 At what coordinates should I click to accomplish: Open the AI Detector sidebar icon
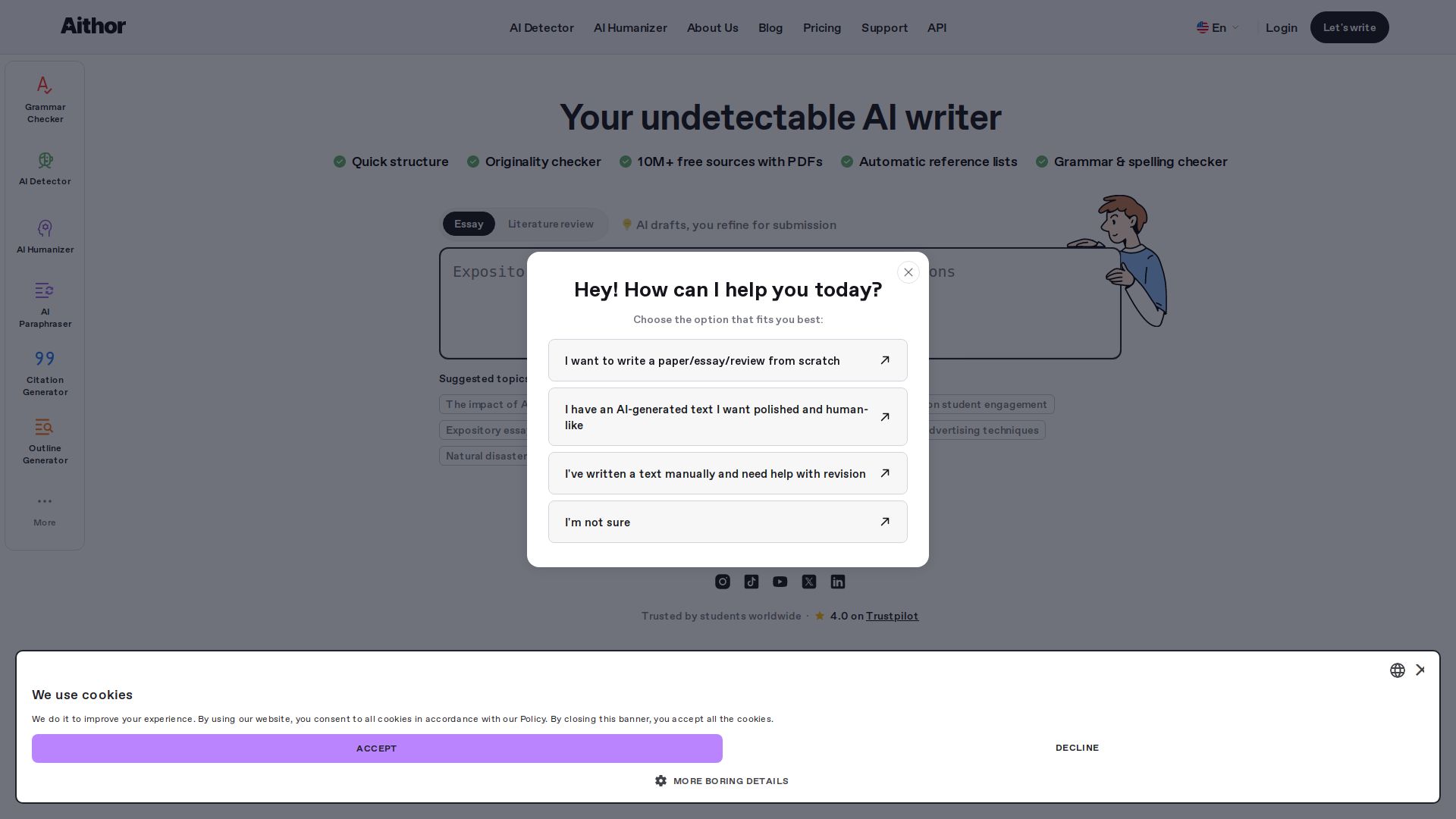pyautogui.click(x=45, y=168)
